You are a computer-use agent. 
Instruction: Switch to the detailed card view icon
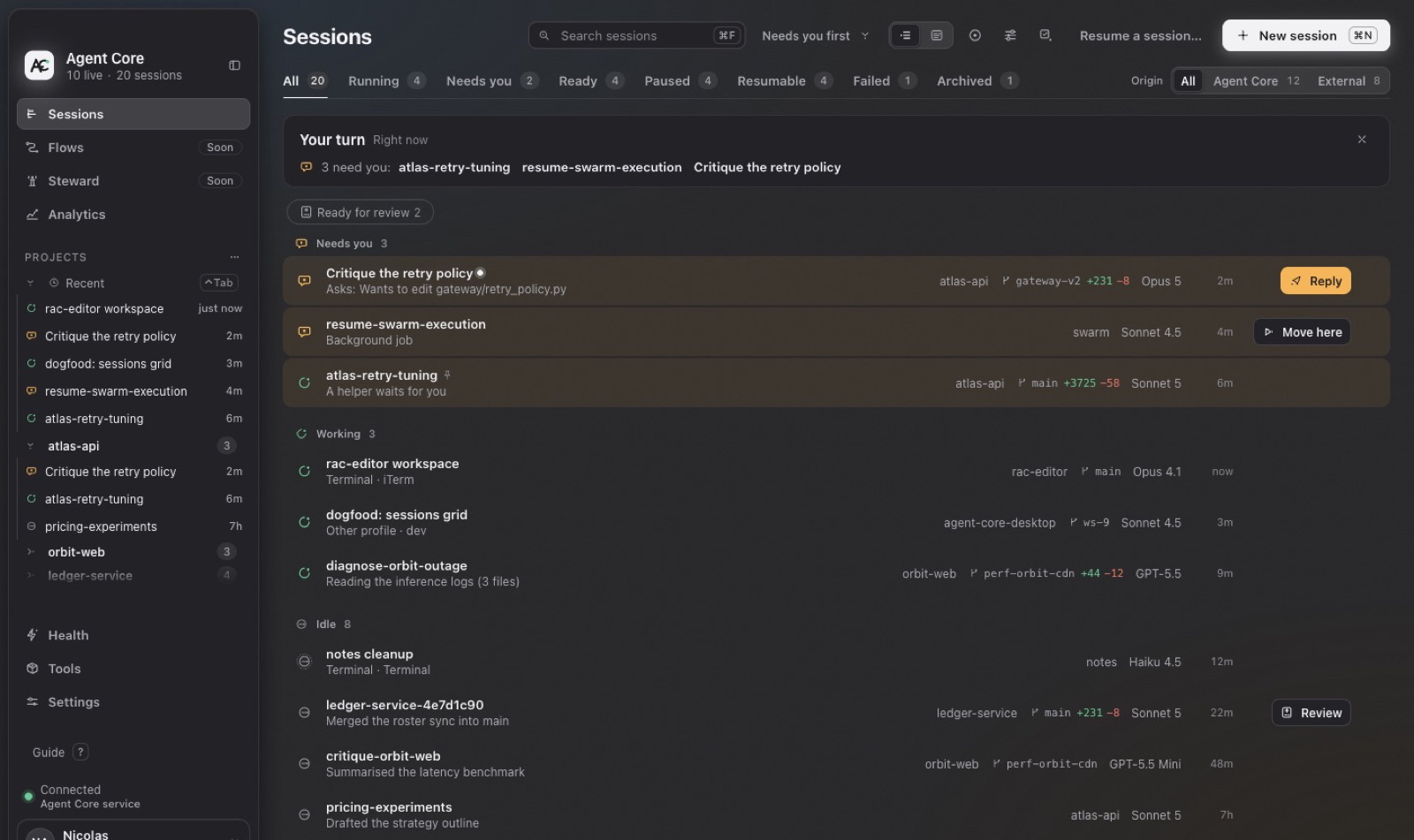[x=937, y=35]
